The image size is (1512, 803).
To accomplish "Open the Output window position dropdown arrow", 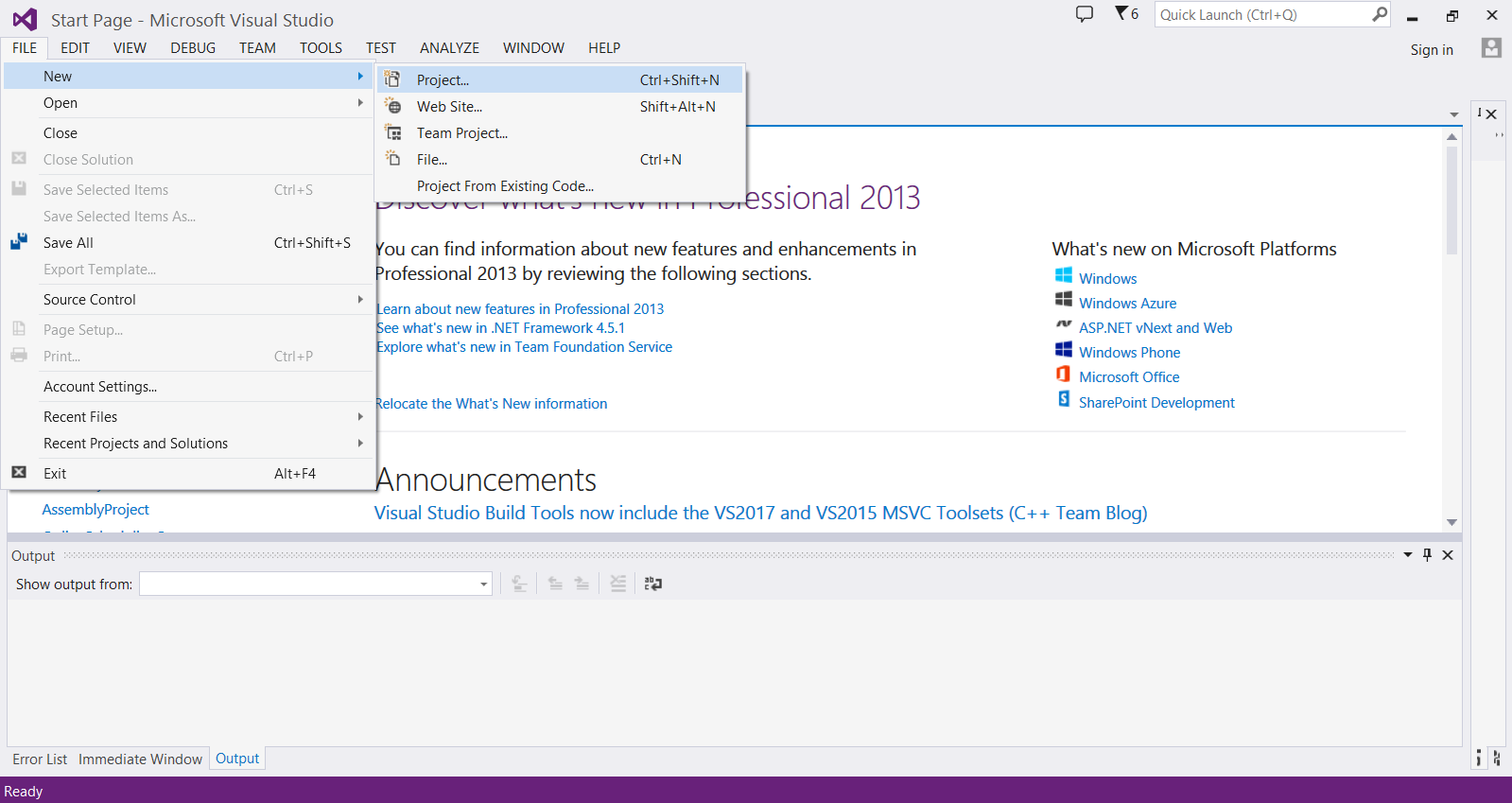I will pyautogui.click(x=1408, y=555).
